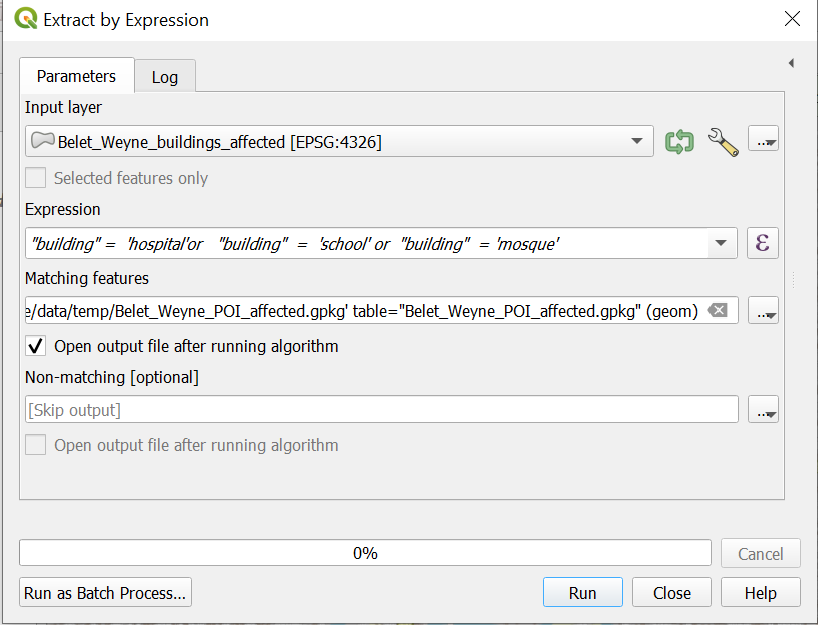Expand the Expression history dropdown arrow
Image resolution: width=818 pixels, height=625 pixels.
point(721,243)
